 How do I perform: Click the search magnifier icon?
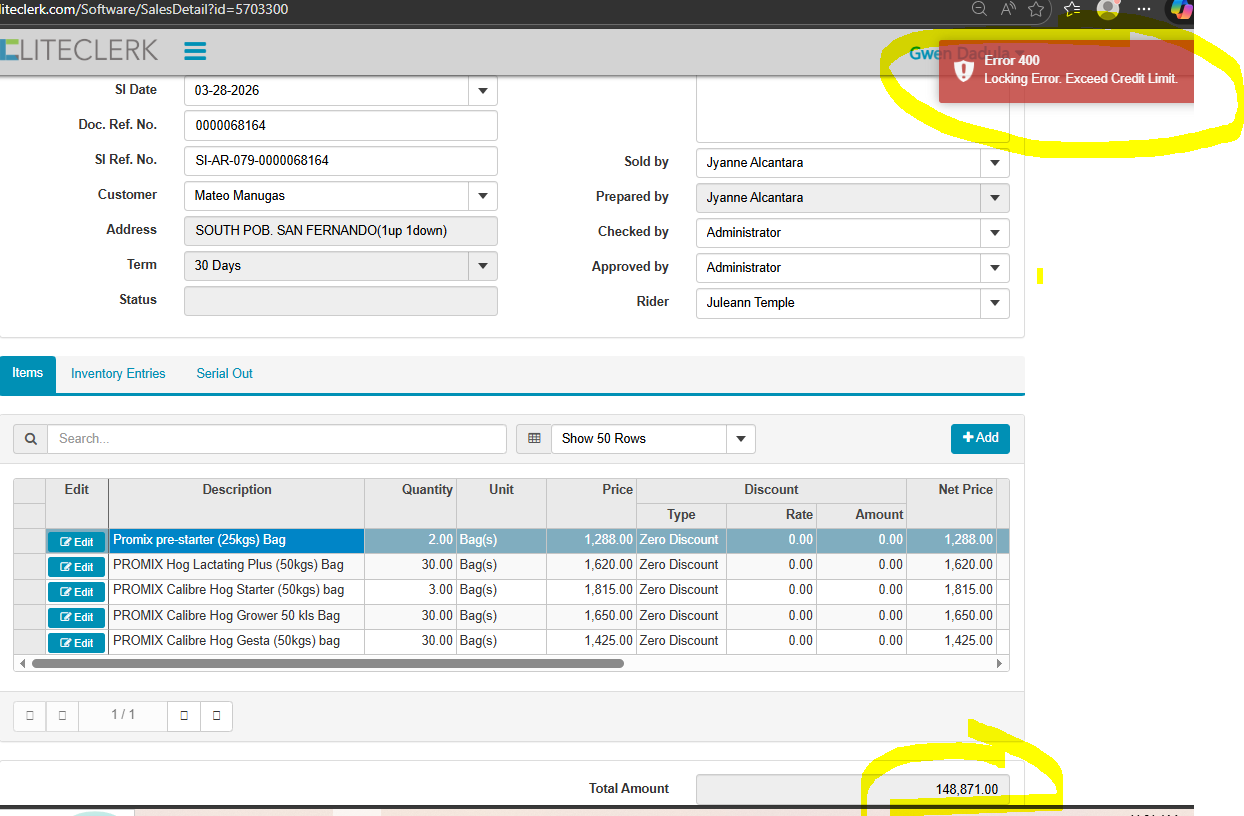30,439
